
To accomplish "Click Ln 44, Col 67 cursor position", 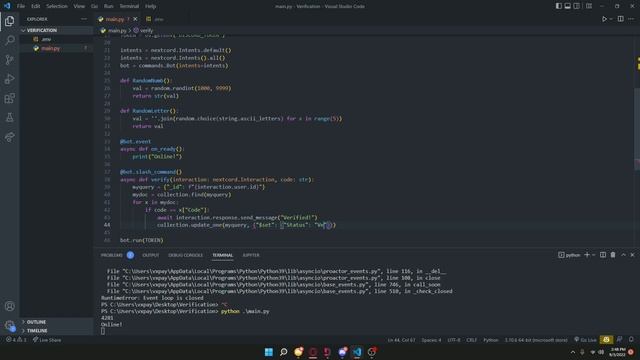I will [x=401, y=340].
